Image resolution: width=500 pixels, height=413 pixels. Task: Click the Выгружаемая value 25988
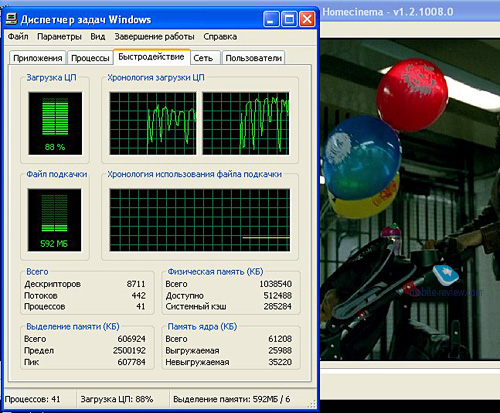[280, 350]
